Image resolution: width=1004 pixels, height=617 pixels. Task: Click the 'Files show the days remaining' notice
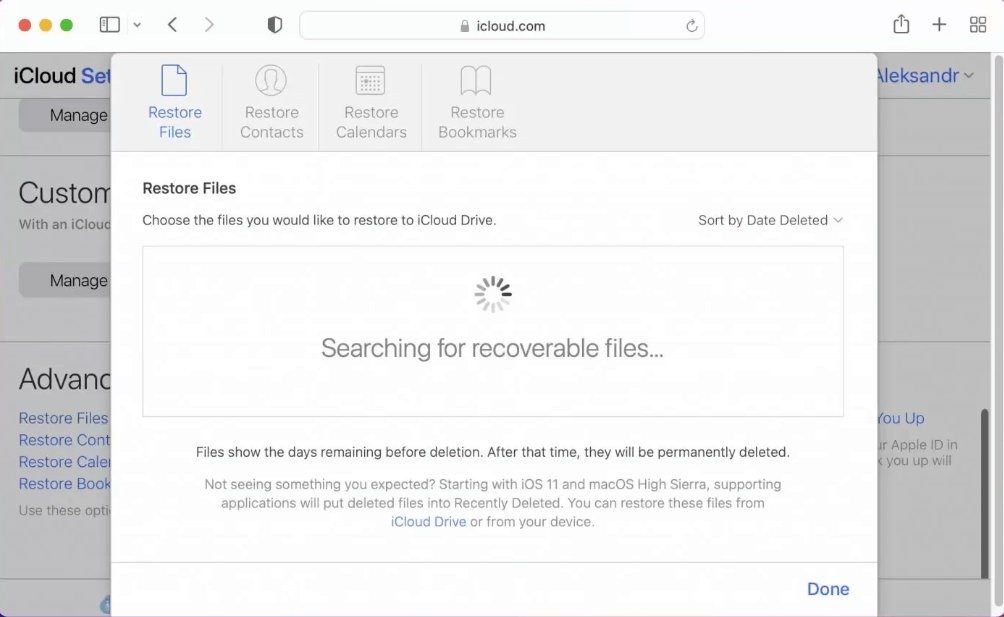coord(492,452)
